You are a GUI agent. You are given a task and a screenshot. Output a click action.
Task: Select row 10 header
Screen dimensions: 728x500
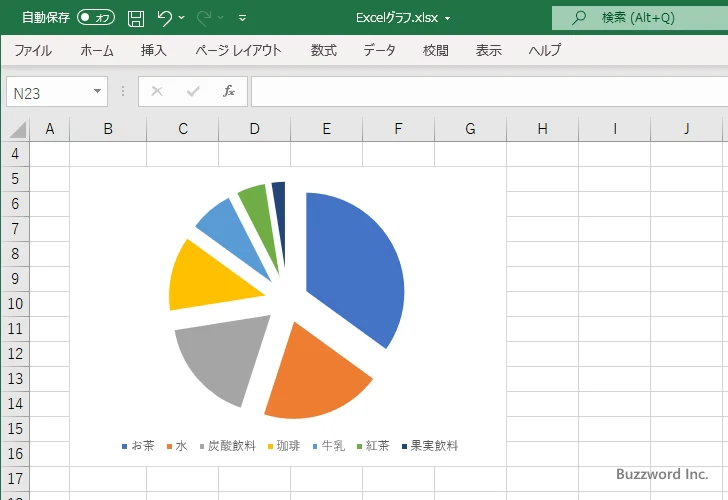point(15,304)
